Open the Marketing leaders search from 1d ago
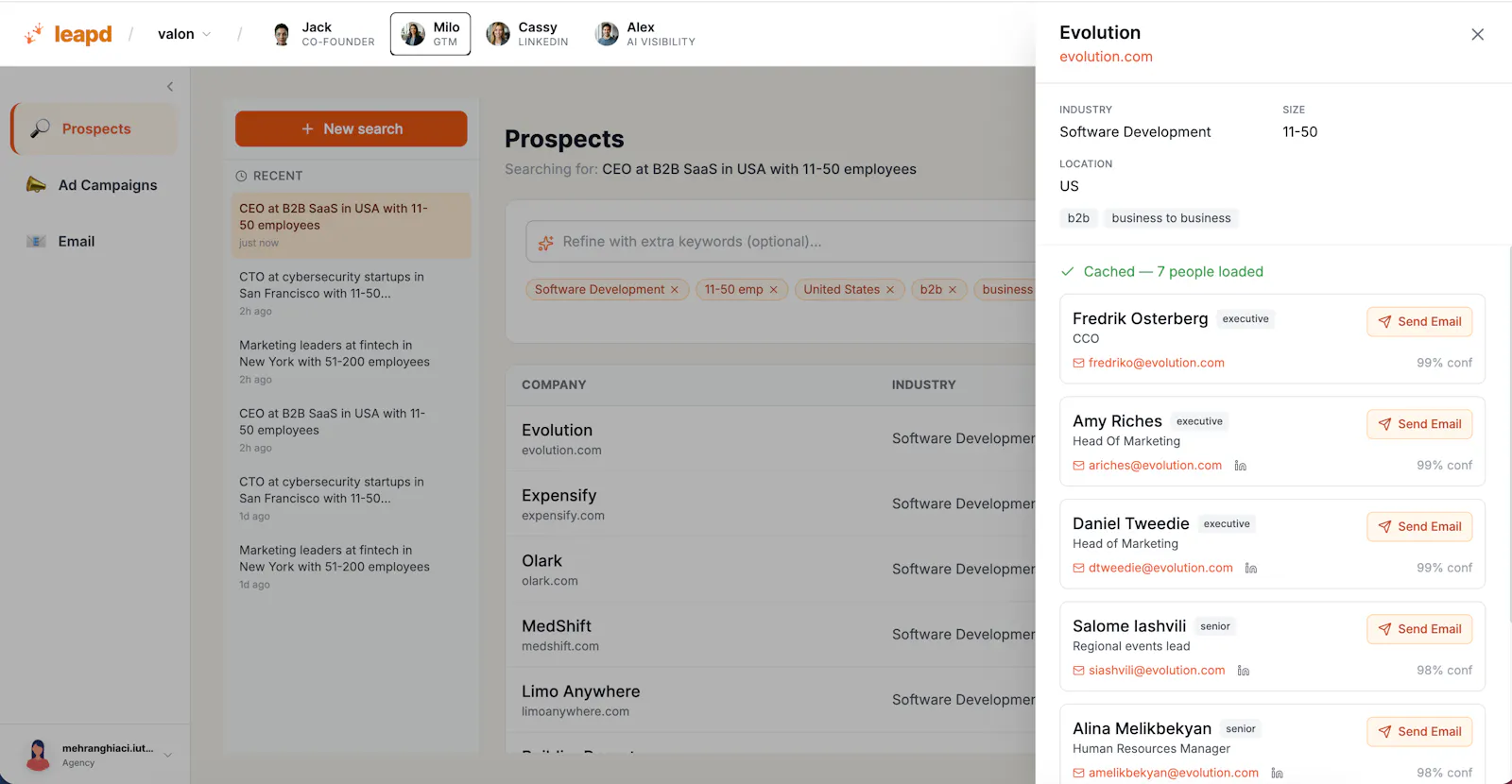 [x=351, y=567]
